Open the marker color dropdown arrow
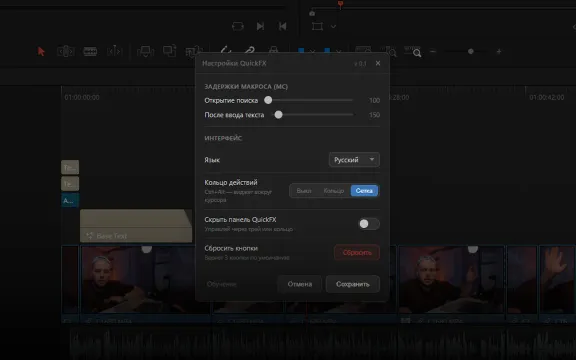The height and width of the screenshot is (360, 576). 338,51
